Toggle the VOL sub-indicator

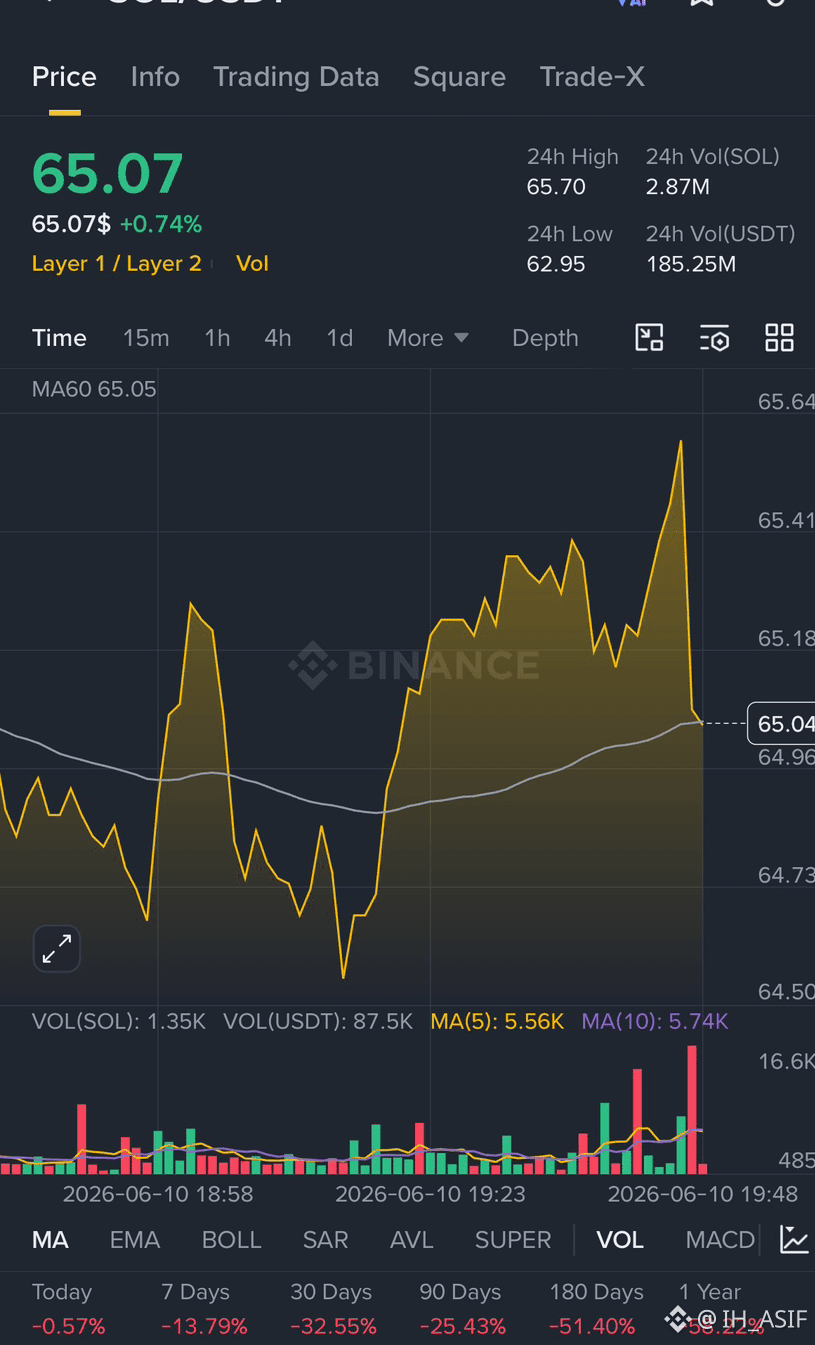tap(620, 1240)
